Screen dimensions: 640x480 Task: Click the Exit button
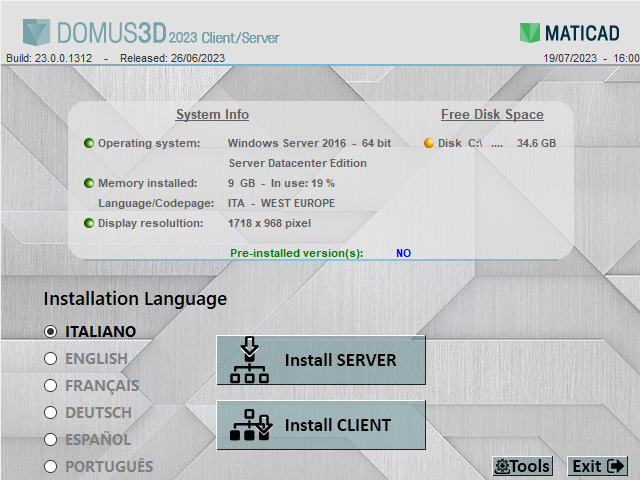coord(598,466)
